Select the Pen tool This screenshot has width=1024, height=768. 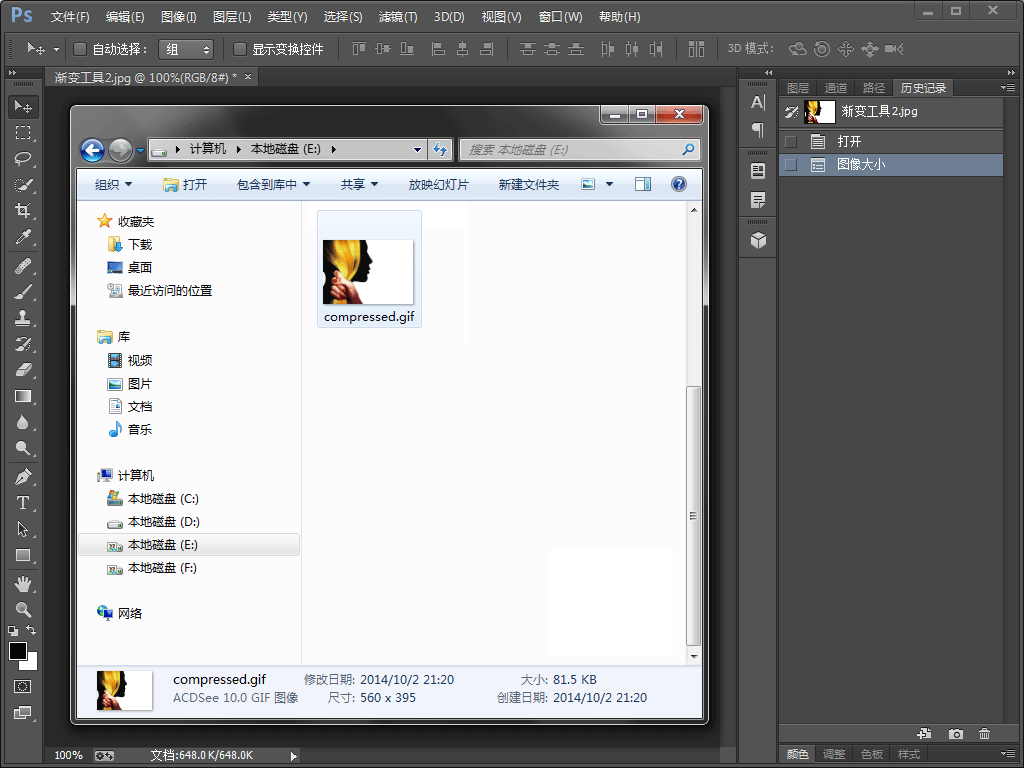[x=23, y=477]
